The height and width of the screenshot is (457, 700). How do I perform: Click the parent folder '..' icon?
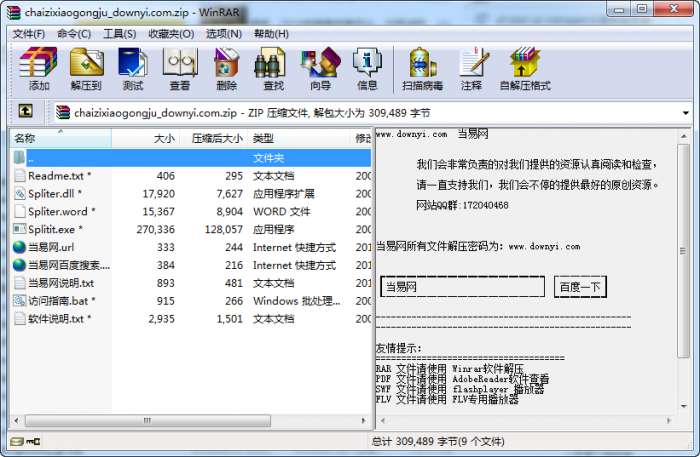click(x=20, y=158)
